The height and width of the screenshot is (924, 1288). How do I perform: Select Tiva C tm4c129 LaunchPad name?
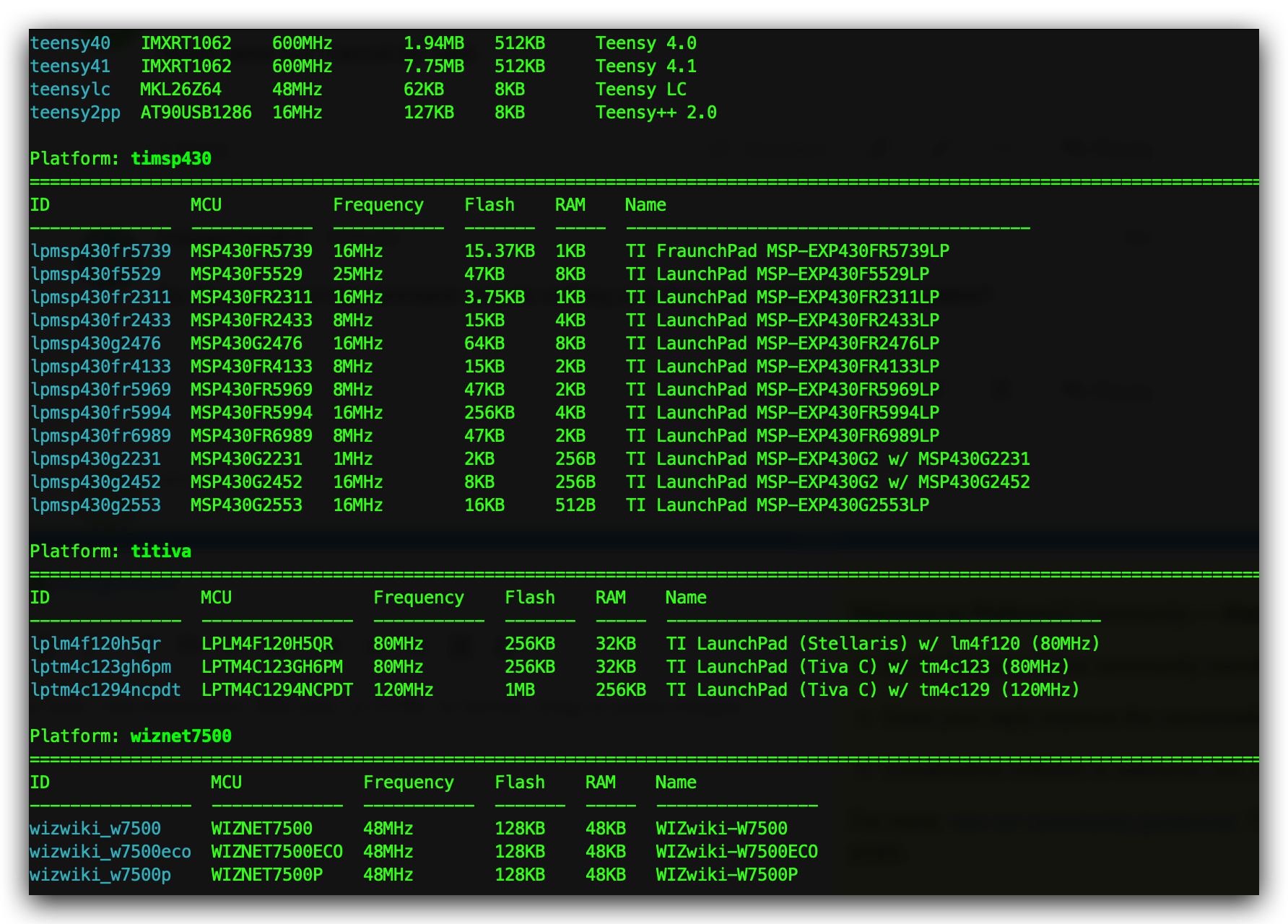(873, 690)
